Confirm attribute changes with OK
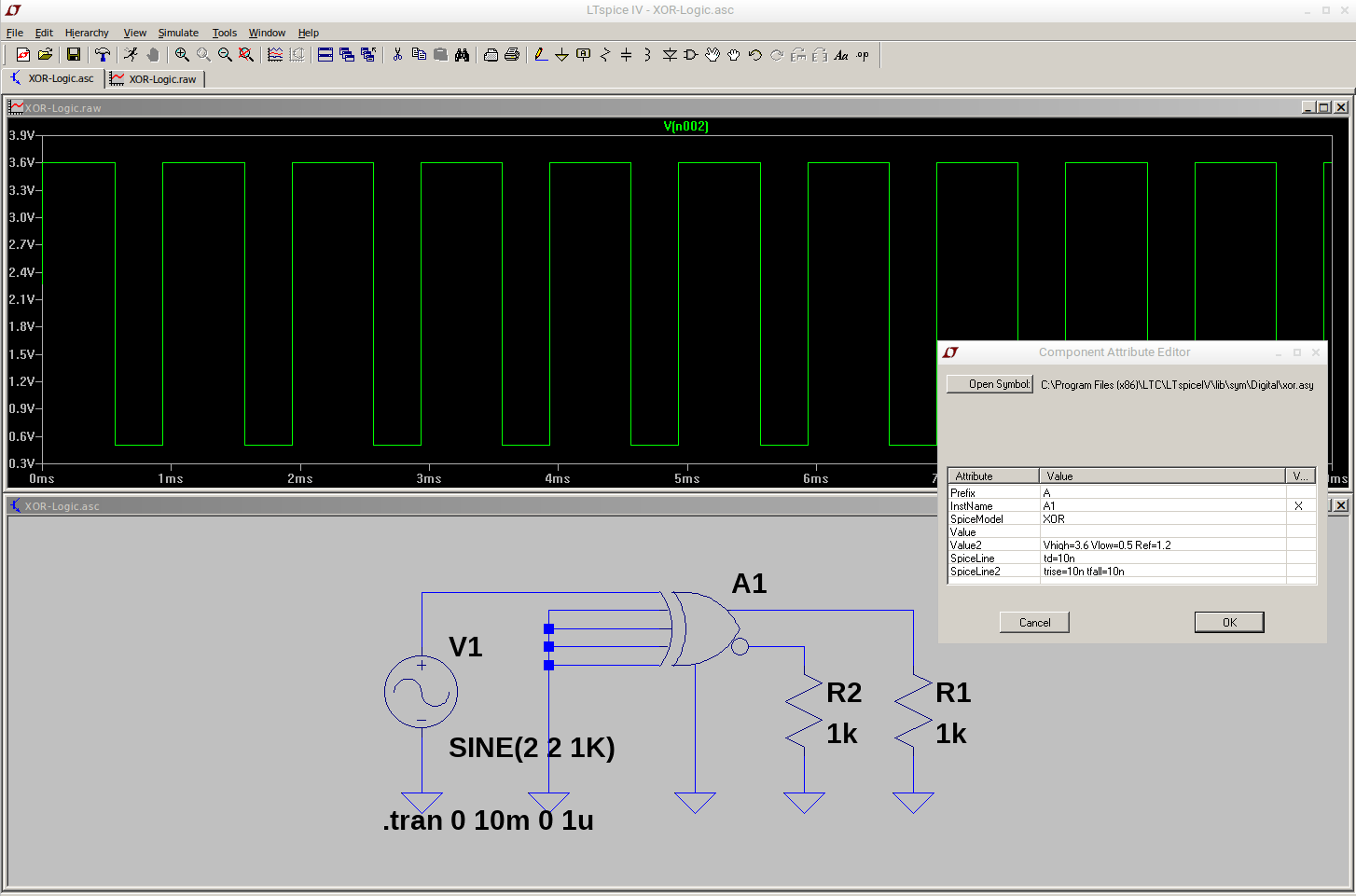The image size is (1356, 896). [x=1229, y=622]
